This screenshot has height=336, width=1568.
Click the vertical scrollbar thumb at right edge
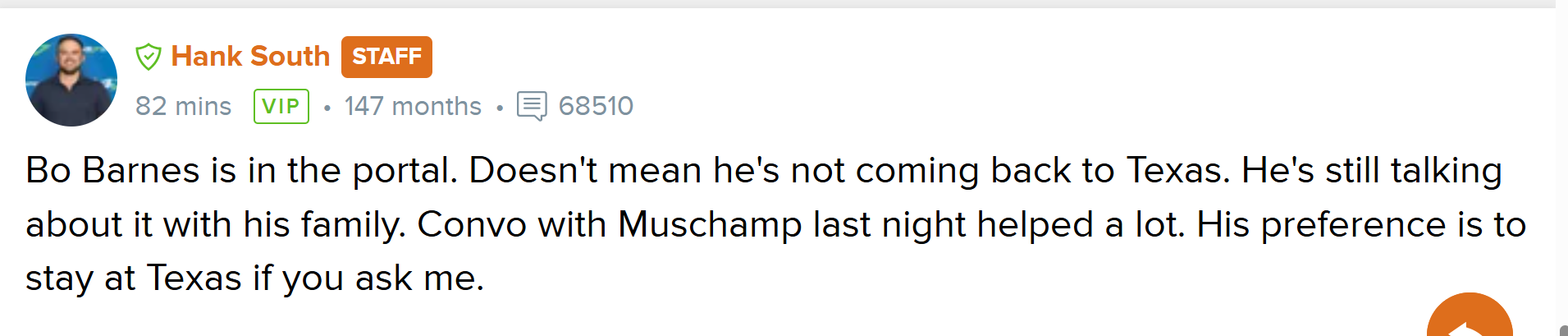click(x=1564, y=330)
